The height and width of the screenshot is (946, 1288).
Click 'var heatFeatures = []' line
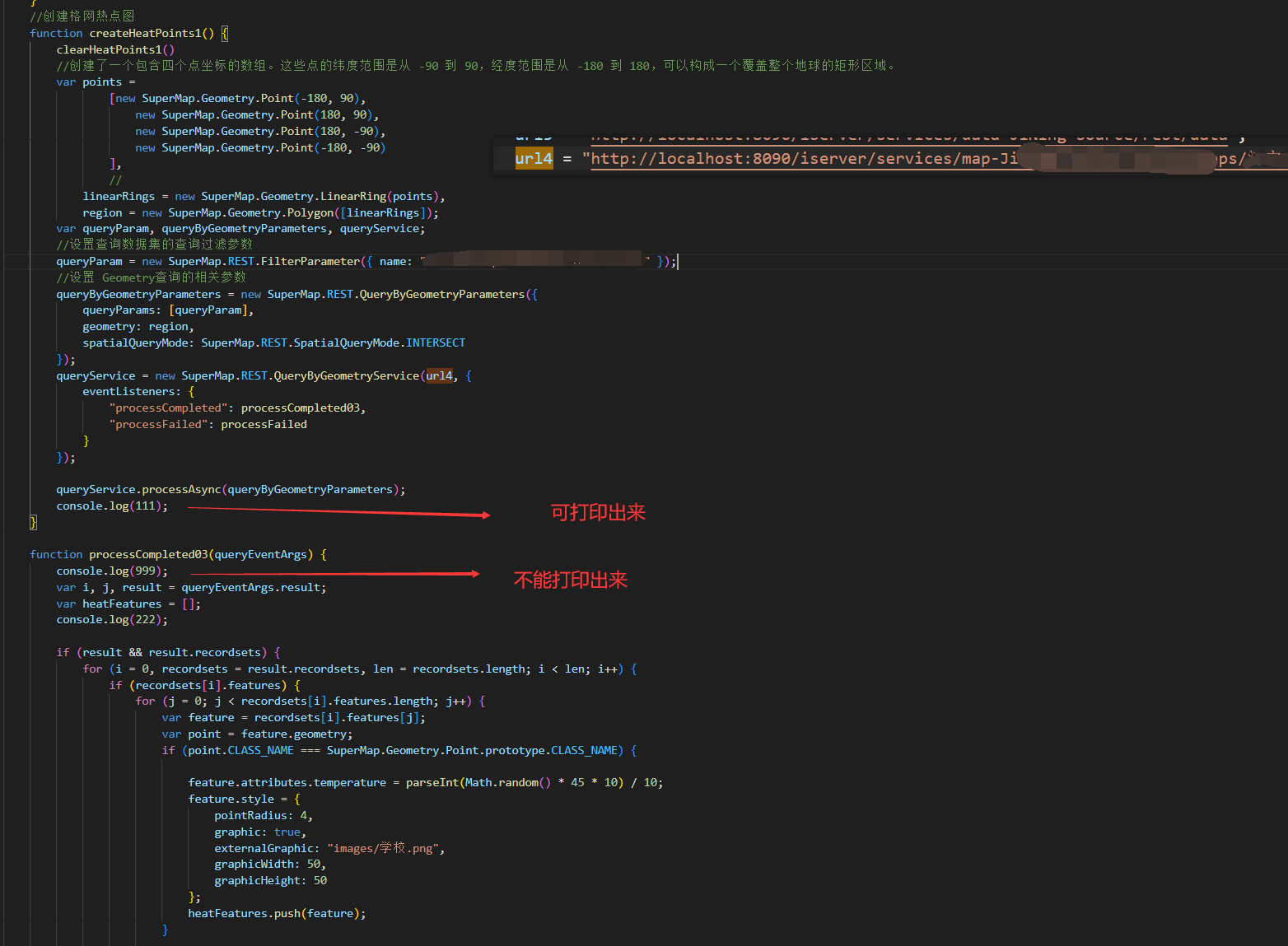tap(128, 603)
